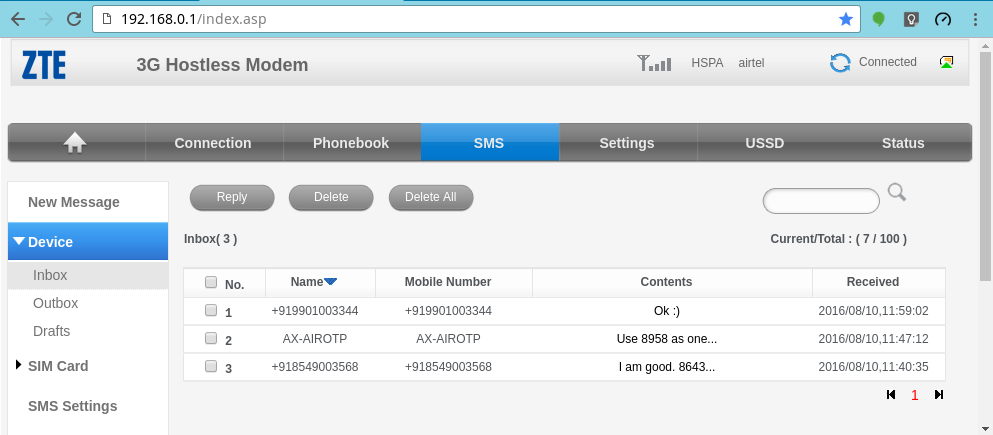Open Outbox in the sidebar

pos(56,303)
